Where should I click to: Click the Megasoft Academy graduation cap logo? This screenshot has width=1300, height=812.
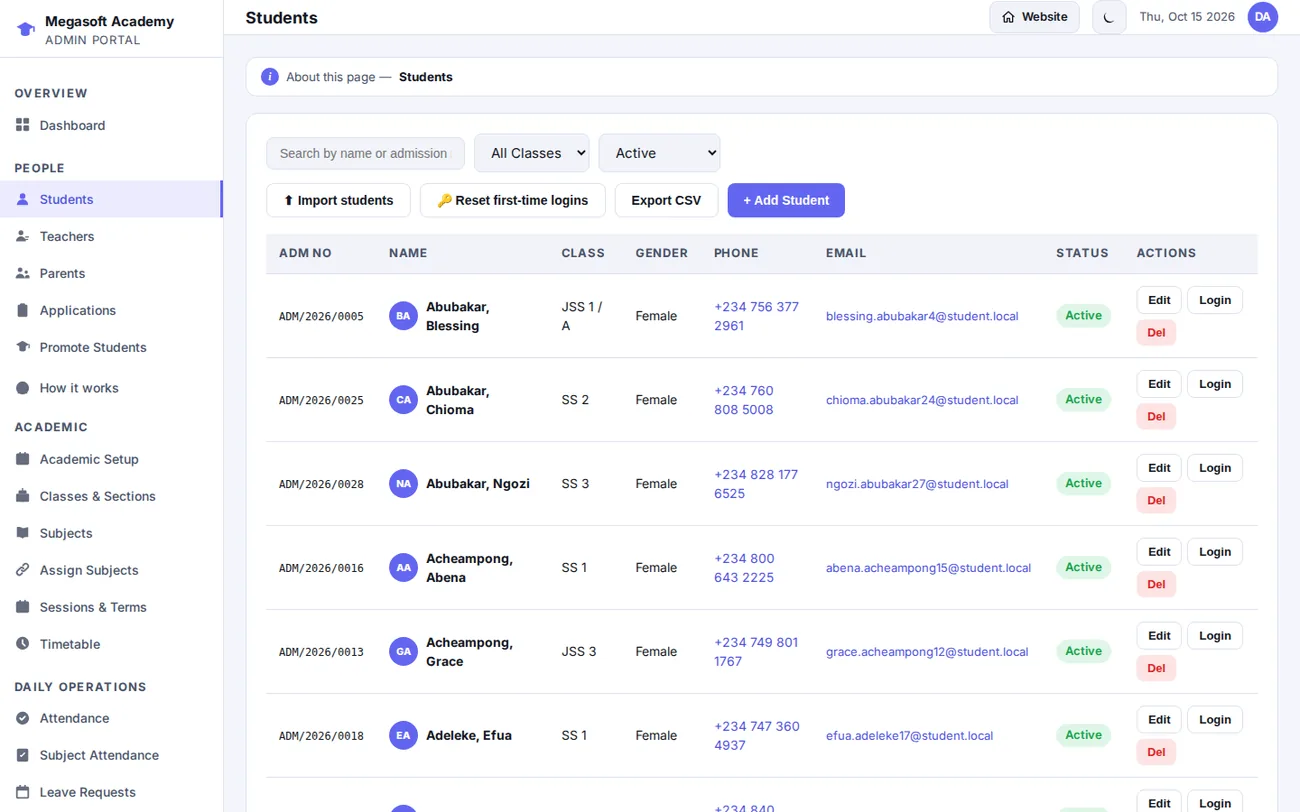tap(26, 30)
